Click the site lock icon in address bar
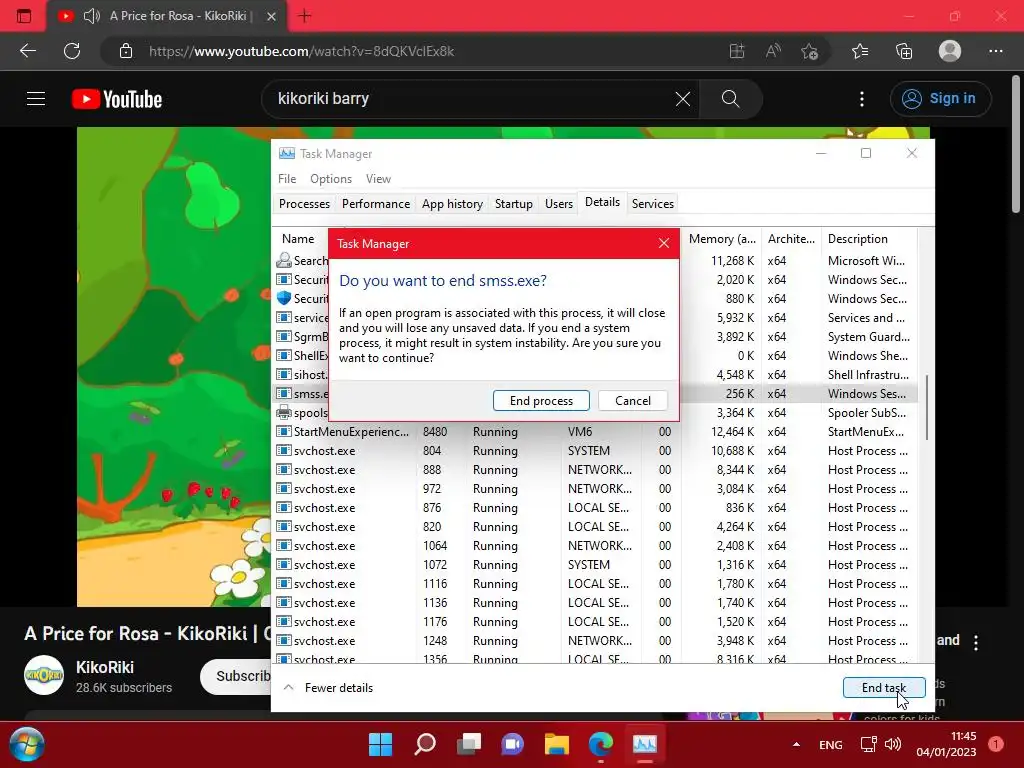Screen dimensions: 1024x768 coord(126,51)
